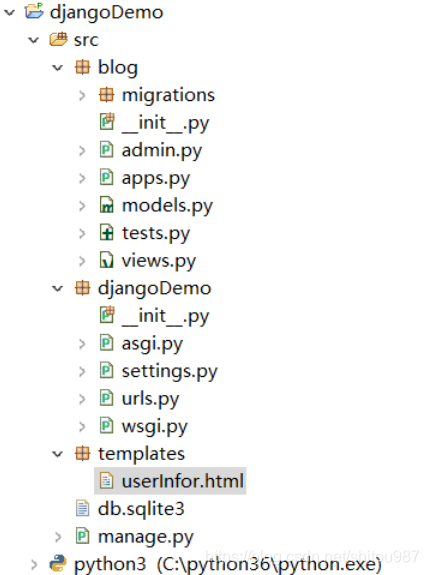The image size is (429, 575).
Task: Select the migrations label
Action: tap(168, 96)
